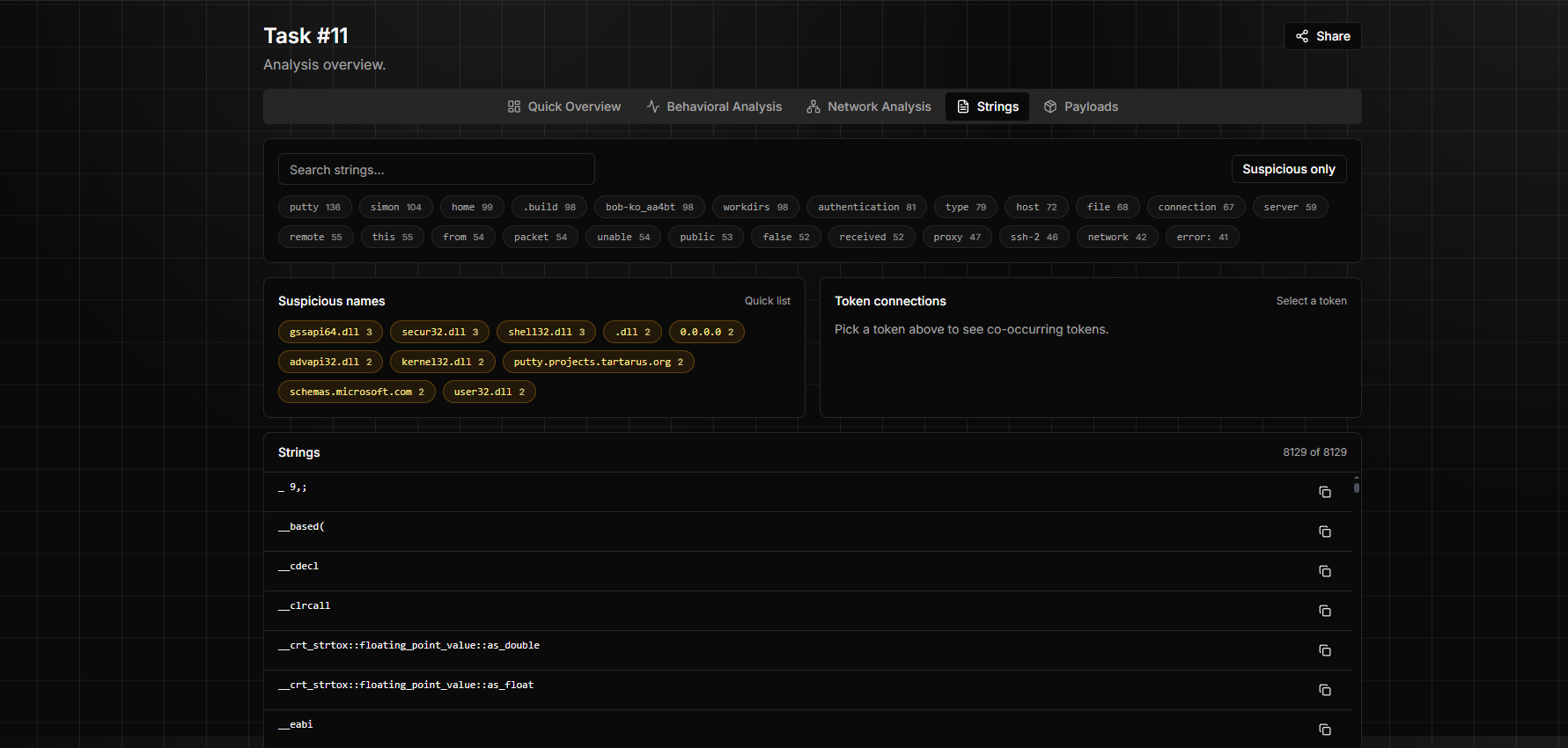Copy the as_float floating_point_value string
The image size is (1568, 748).
click(x=1324, y=690)
